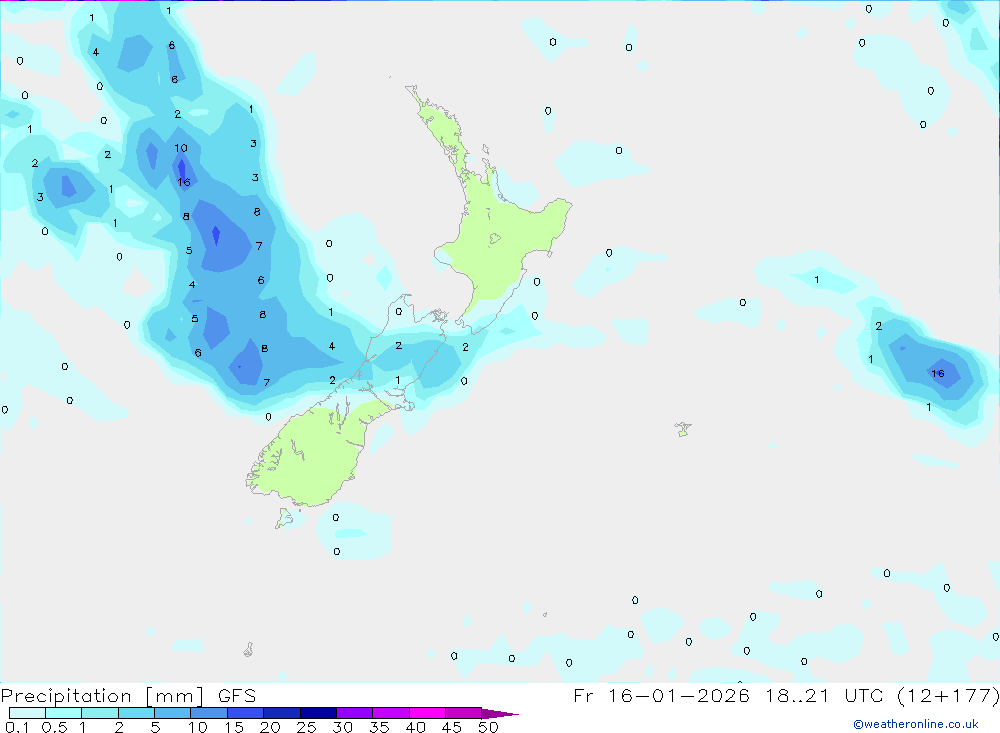Click the "0.5" legend scale label

(x=54, y=727)
